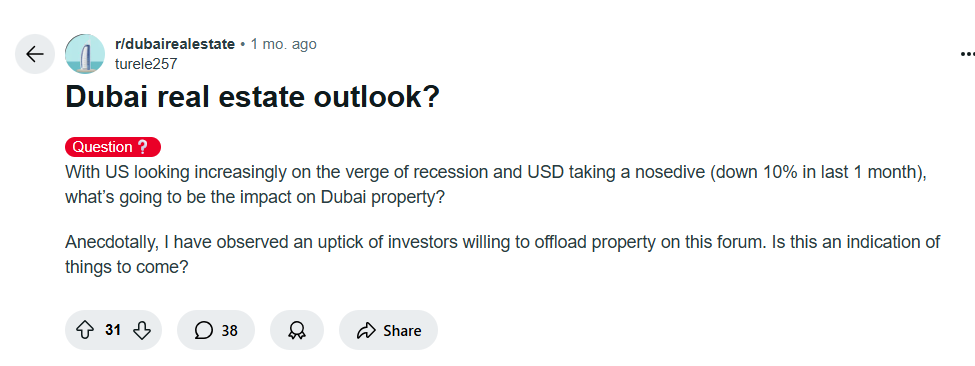Click the white question mark emoji in flair

pyautogui.click(x=143, y=147)
